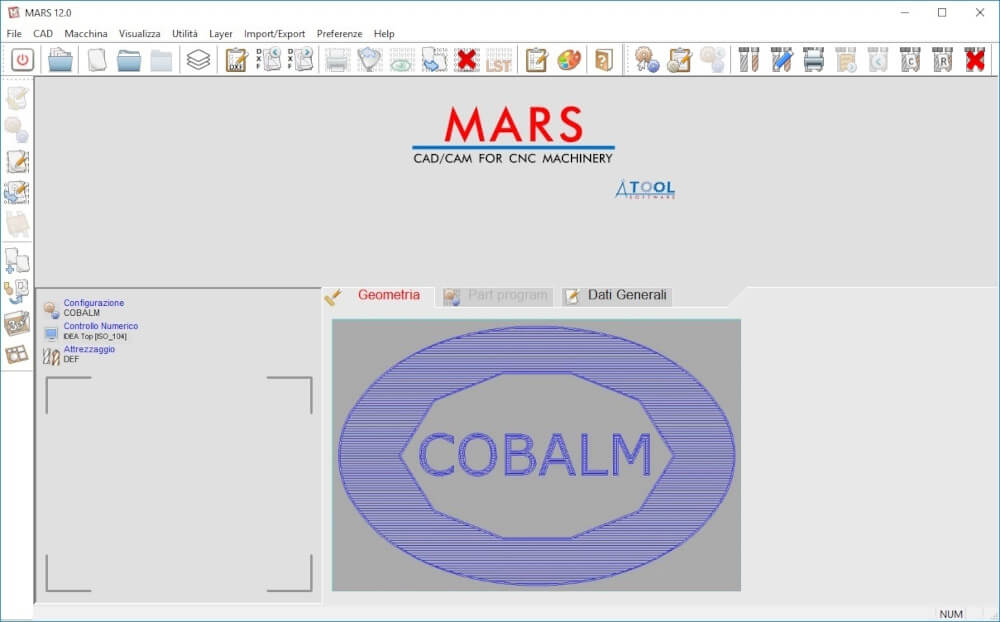1000x622 pixels.
Task: Click the COBALM geometry preview thumbnail
Action: [536, 455]
